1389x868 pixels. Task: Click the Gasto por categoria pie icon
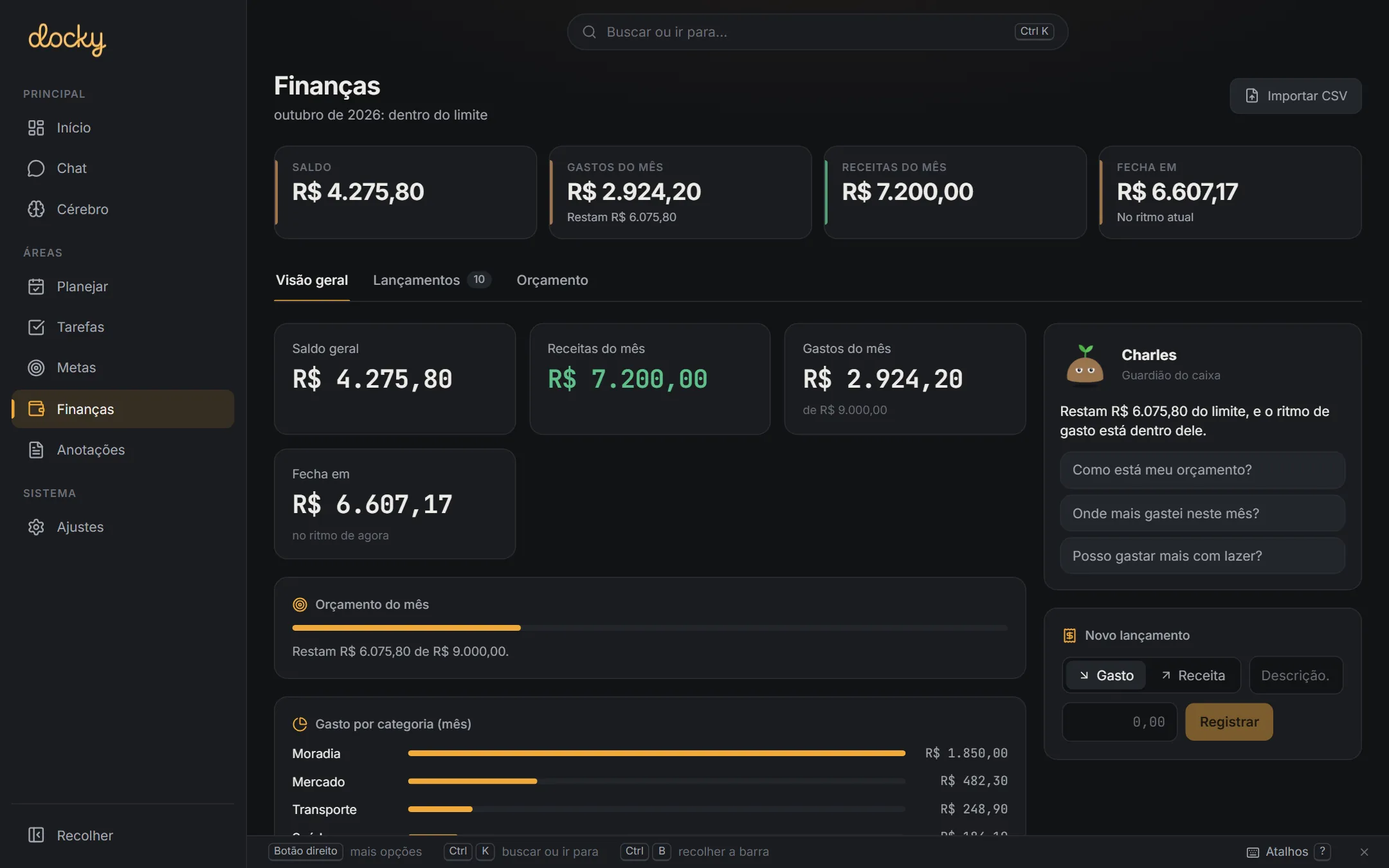coord(300,724)
